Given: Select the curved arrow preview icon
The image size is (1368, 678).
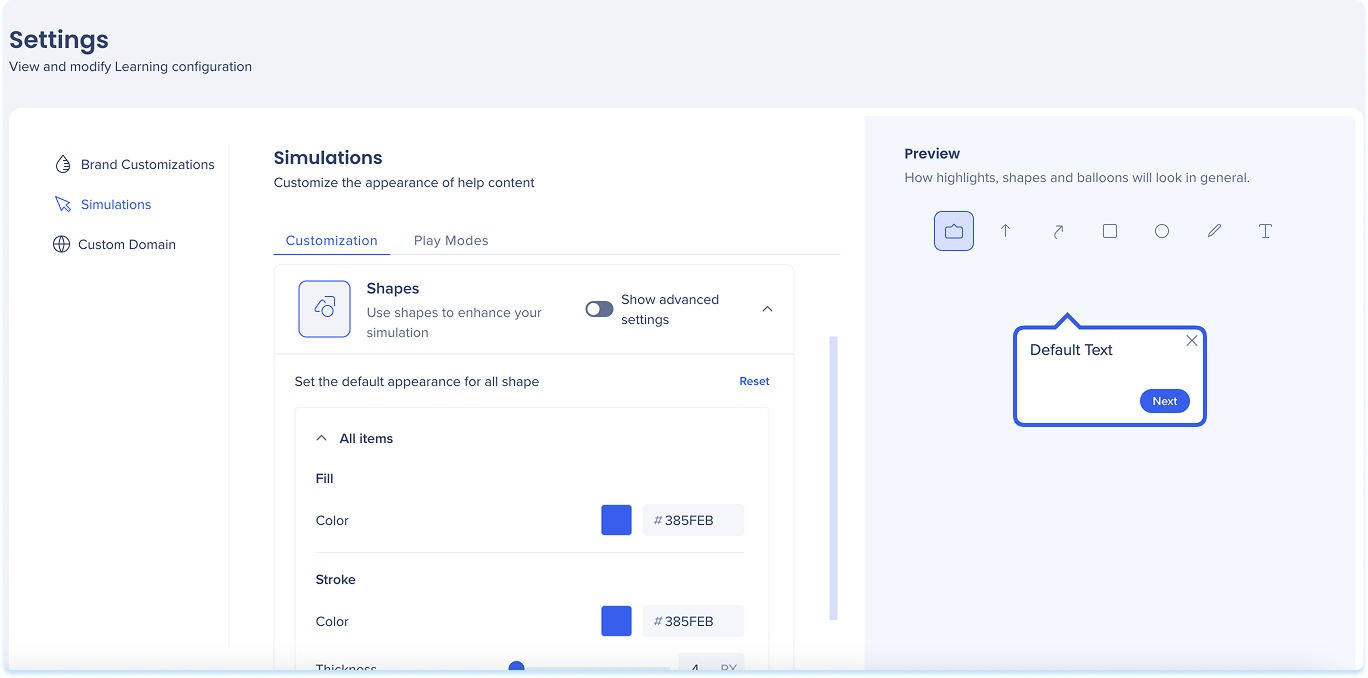Looking at the screenshot, I should coord(1057,231).
